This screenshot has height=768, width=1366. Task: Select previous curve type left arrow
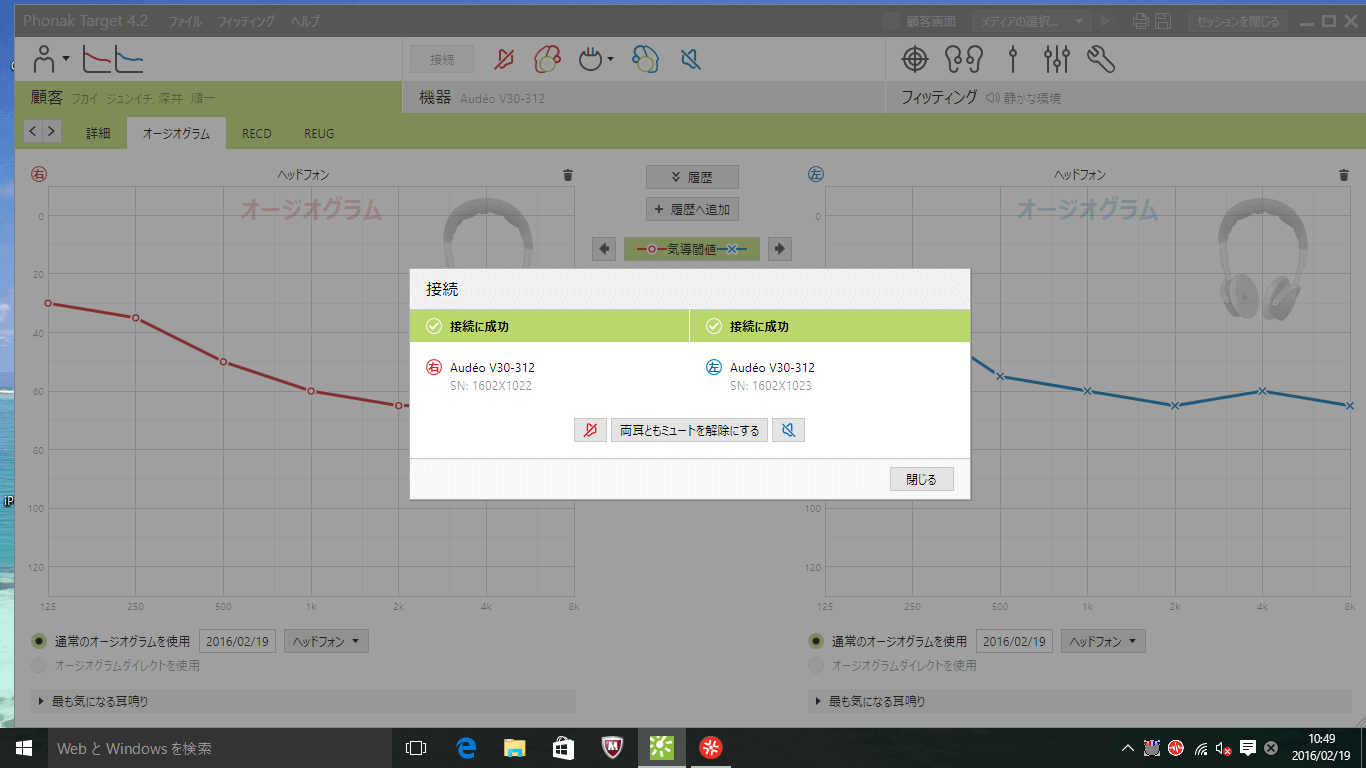(603, 249)
